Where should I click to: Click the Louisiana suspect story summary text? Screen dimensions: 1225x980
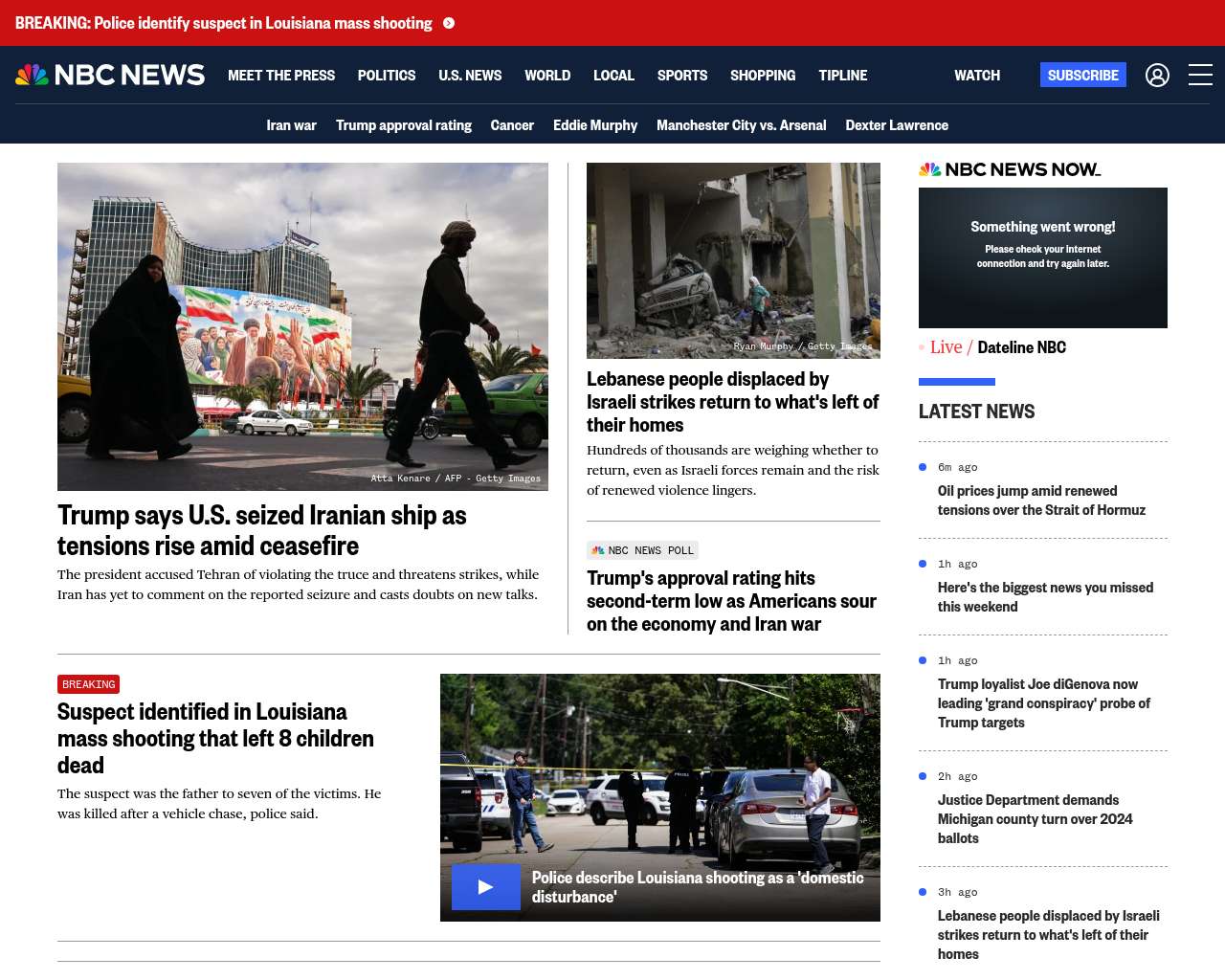pyautogui.click(x=219, y=804)
